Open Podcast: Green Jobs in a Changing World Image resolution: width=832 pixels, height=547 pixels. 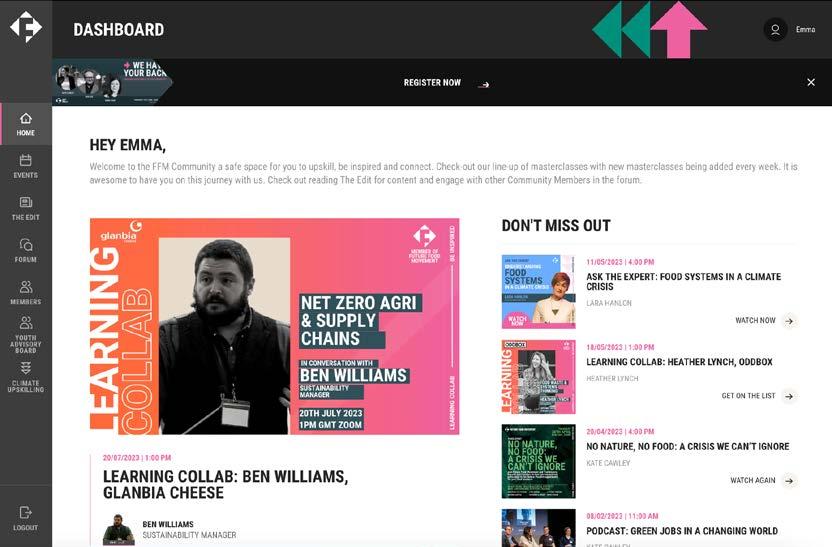click(682, 531)
